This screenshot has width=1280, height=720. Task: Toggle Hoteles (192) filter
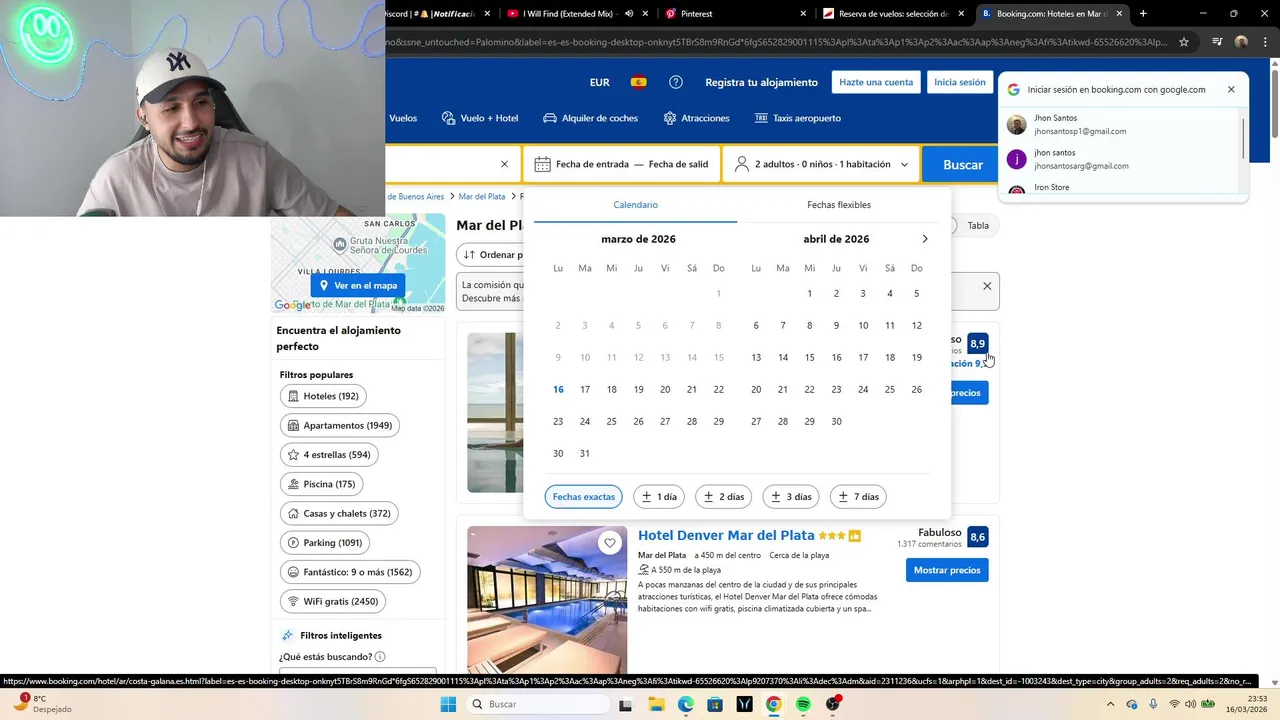tap(323, 396)
